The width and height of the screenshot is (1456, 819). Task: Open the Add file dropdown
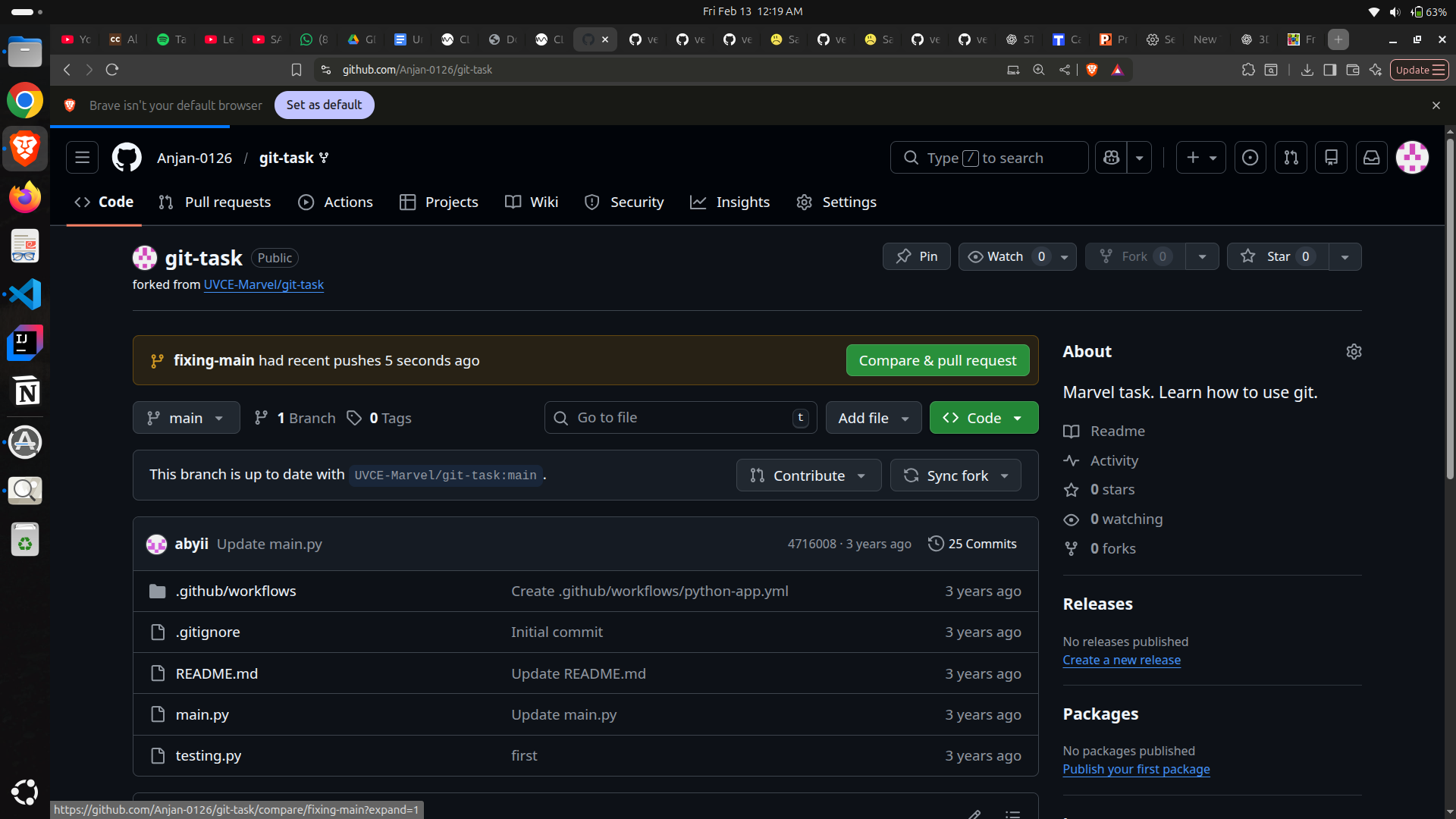point(873,418)
